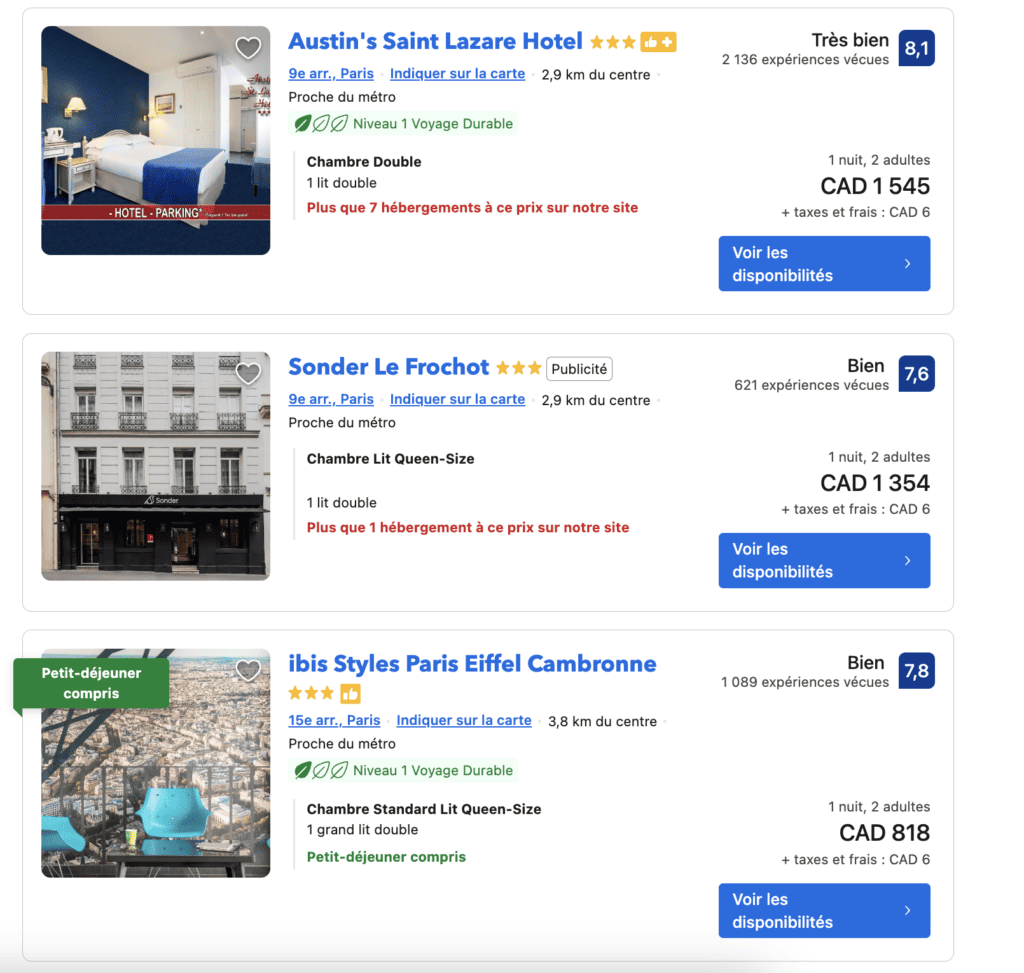
Task: Add ibis Styles to favorites via heart icon
Action: pyautogui.click(x=248, y=670)
